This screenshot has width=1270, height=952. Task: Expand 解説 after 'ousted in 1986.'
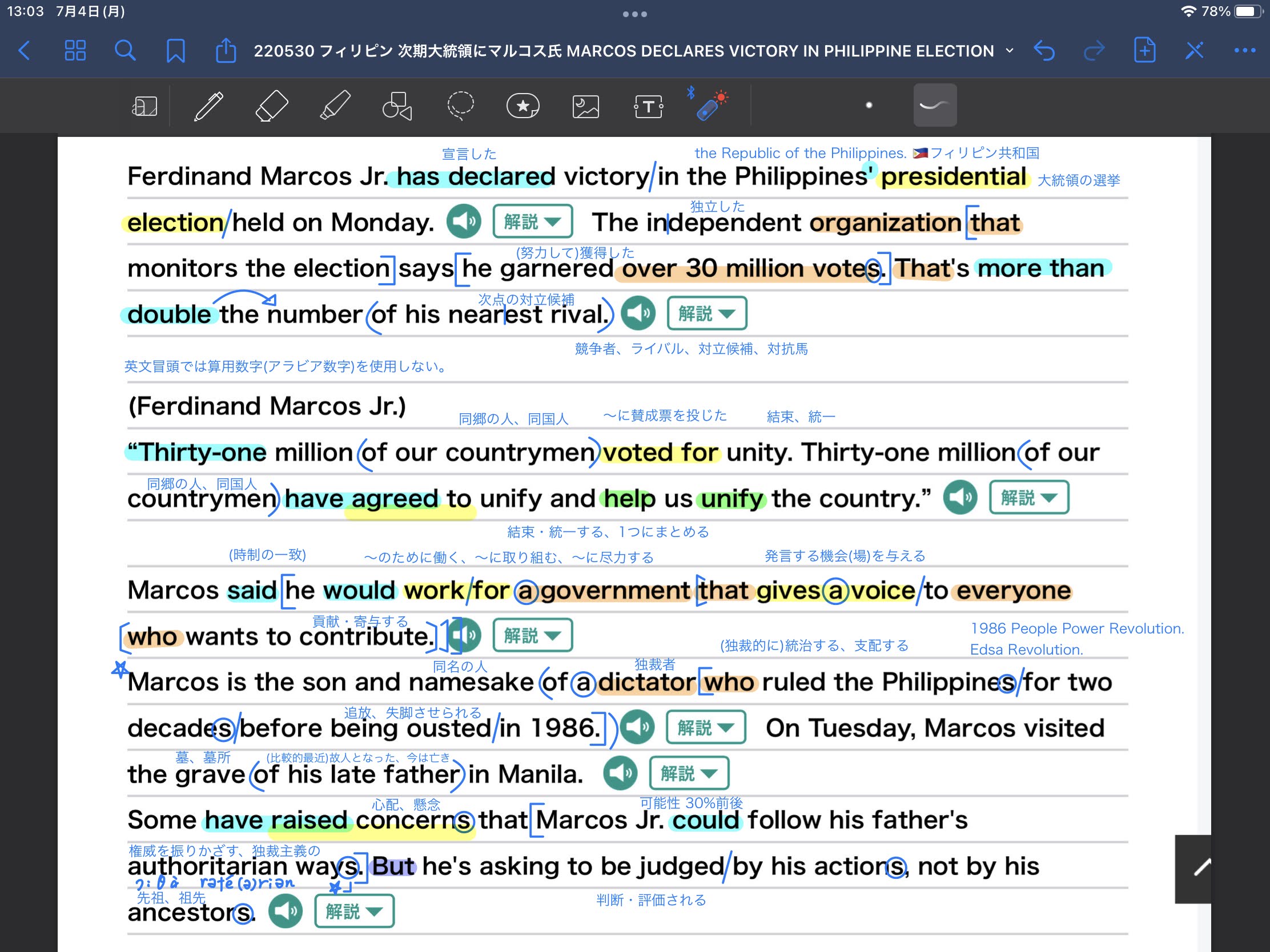coord(706,727)
